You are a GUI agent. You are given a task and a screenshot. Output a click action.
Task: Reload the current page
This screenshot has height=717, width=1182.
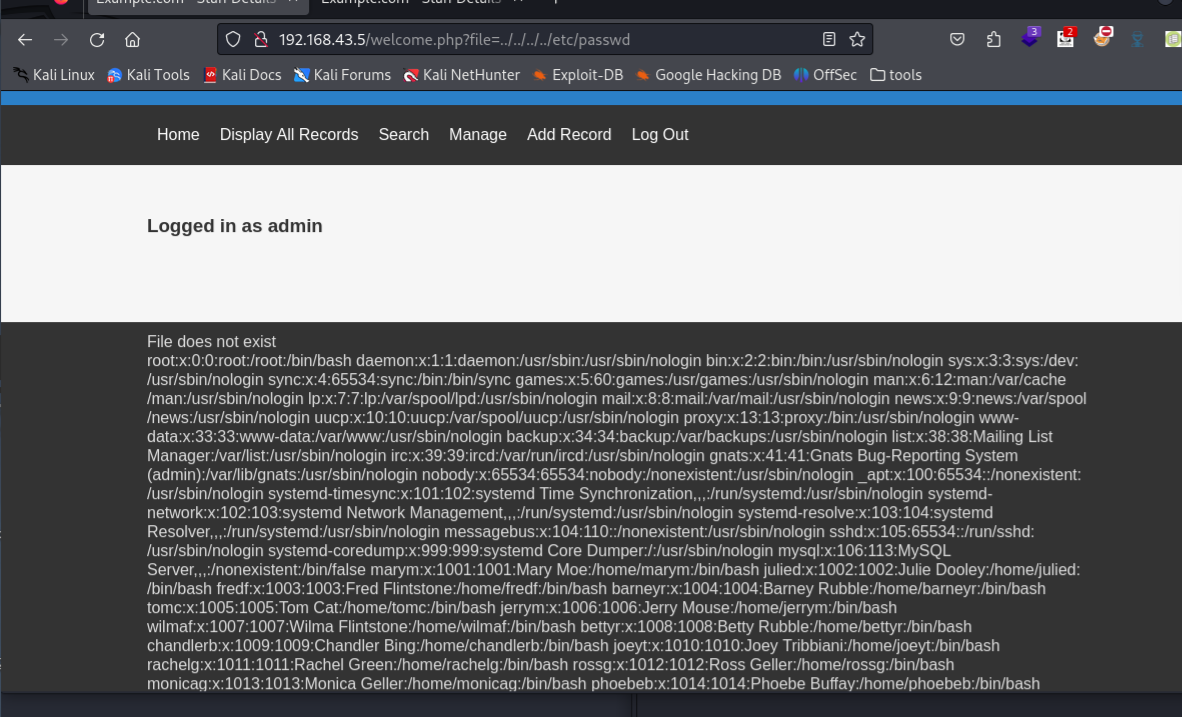tap(97, 40)
